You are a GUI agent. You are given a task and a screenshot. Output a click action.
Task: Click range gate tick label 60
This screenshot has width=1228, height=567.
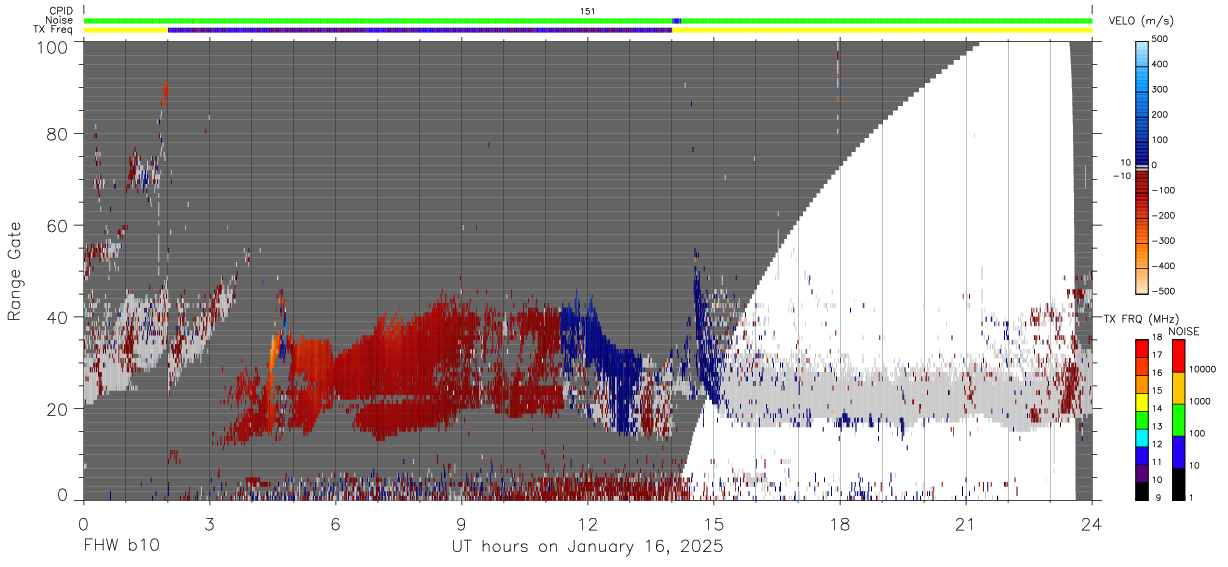pyautogui.click(x=59, y=225)
